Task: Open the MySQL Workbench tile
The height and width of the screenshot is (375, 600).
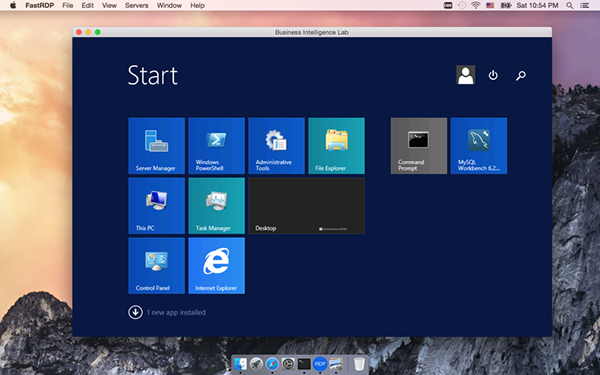Action: pyautogui.click(x=479, y=146)
